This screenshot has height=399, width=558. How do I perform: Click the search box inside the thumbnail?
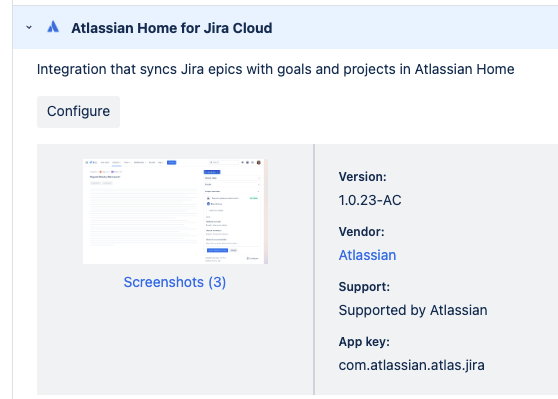point(223,162)
